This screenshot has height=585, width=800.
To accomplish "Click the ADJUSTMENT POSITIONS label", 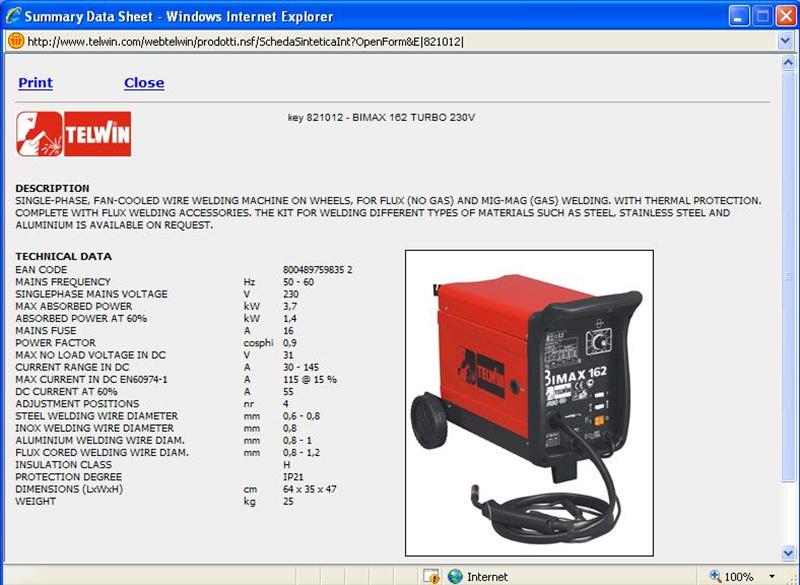I will pos(77,404).
